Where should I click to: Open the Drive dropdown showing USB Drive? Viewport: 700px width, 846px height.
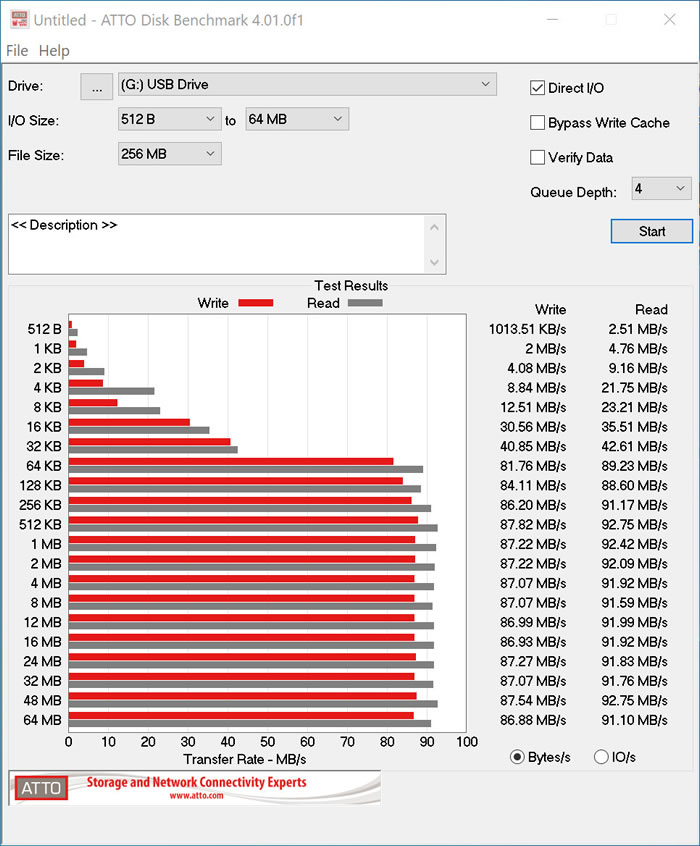pos(307,84)
